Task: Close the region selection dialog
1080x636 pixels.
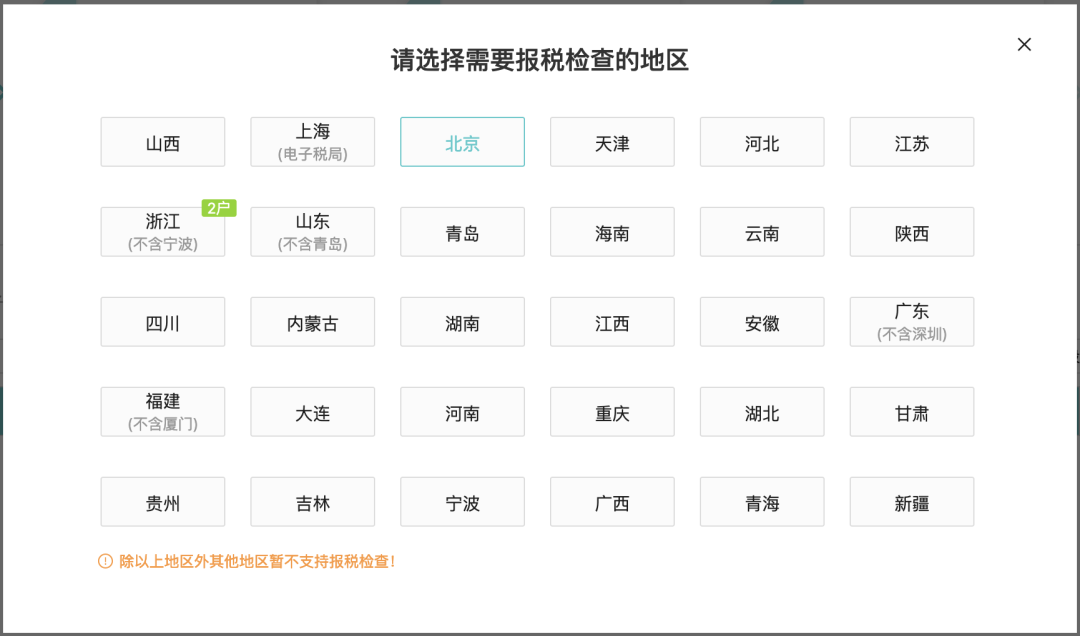Action: coord(1024,45)
